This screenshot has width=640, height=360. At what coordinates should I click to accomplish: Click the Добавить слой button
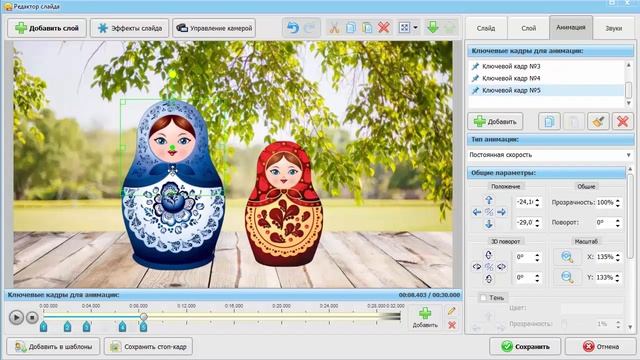(47, 28)
